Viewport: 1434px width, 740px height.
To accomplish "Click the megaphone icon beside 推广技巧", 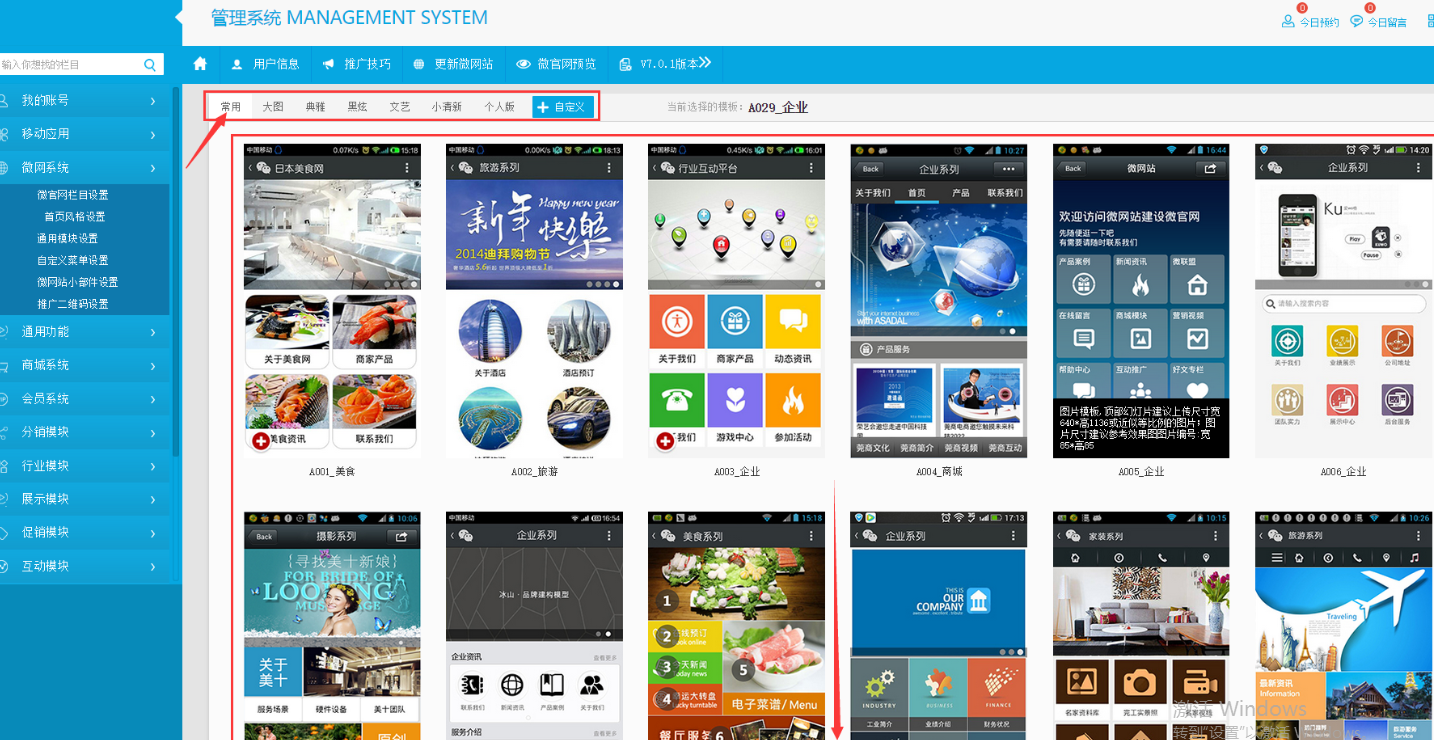I will 329,64.
